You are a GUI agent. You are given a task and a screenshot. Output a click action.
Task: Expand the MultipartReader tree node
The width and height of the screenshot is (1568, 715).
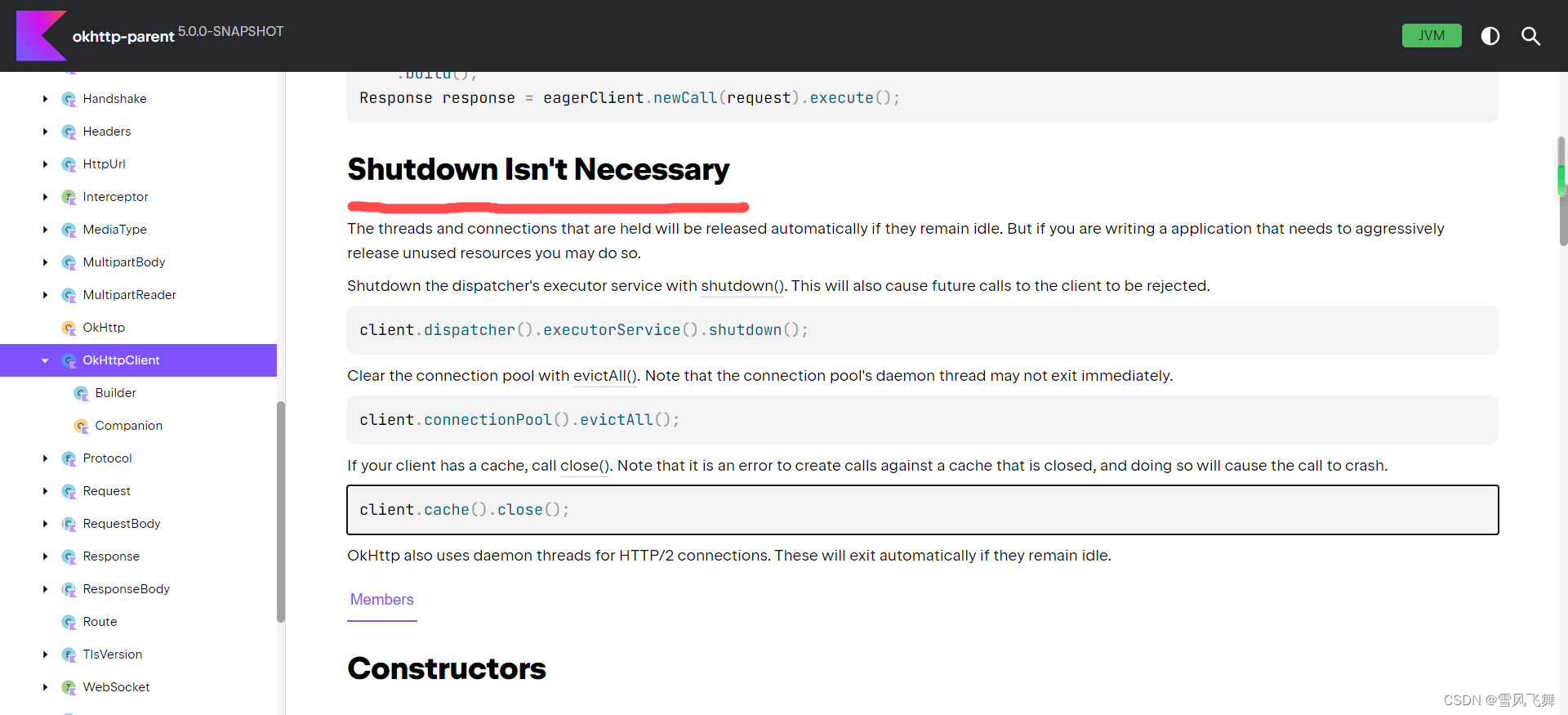46,295
